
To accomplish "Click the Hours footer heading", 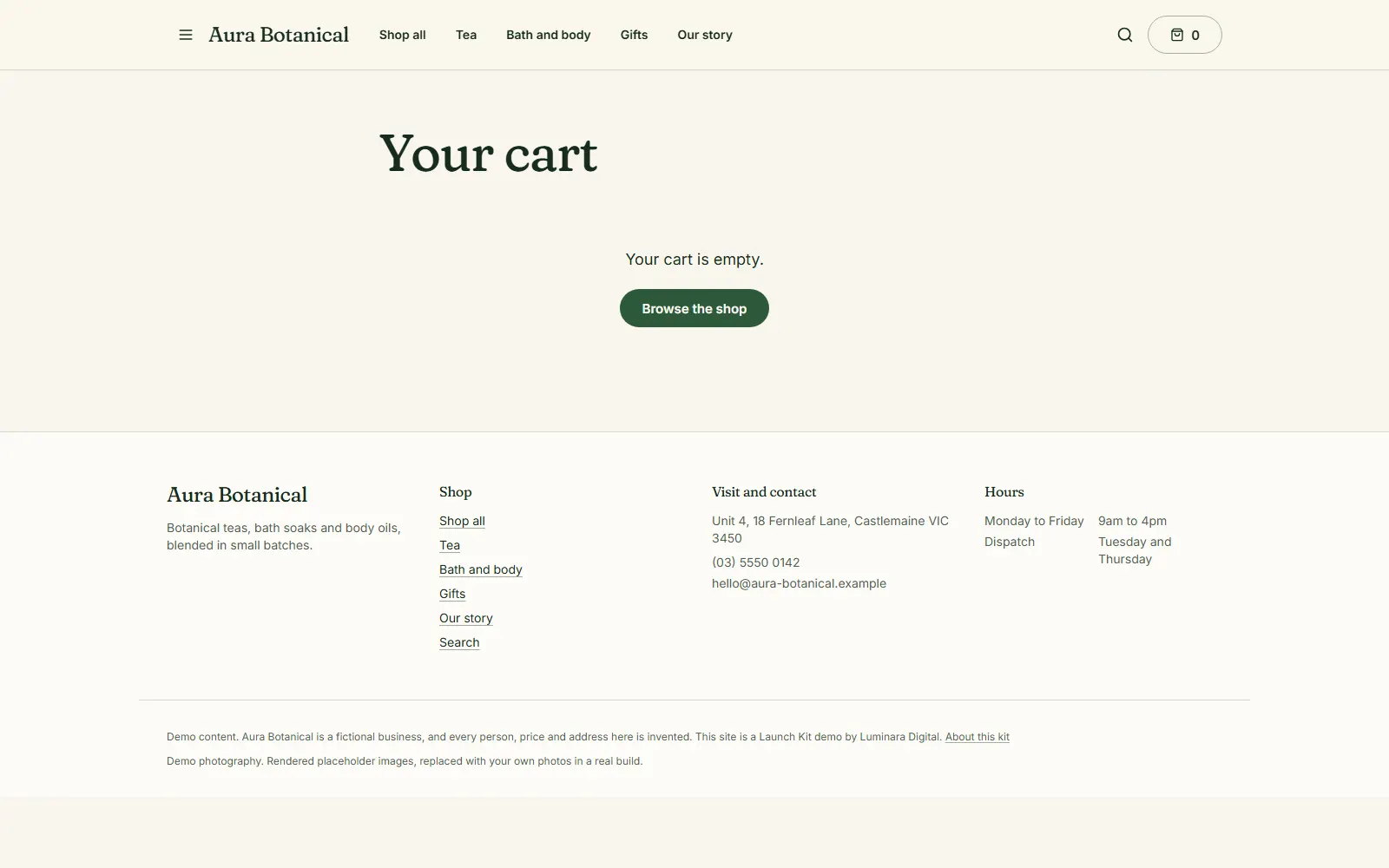I will point(1004,492).
